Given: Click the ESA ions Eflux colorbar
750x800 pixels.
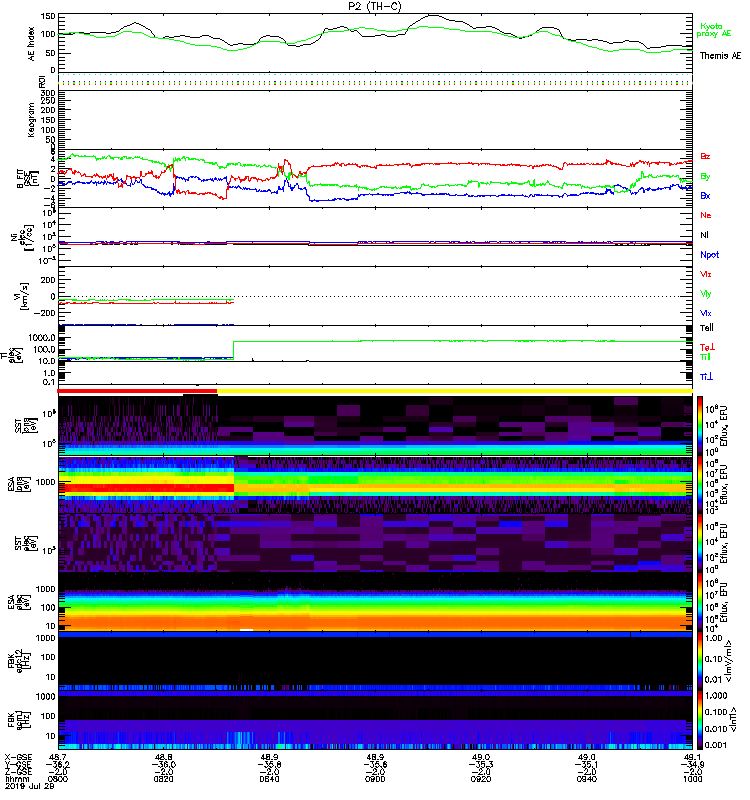Looking at the screenshot, I should 700,484.
